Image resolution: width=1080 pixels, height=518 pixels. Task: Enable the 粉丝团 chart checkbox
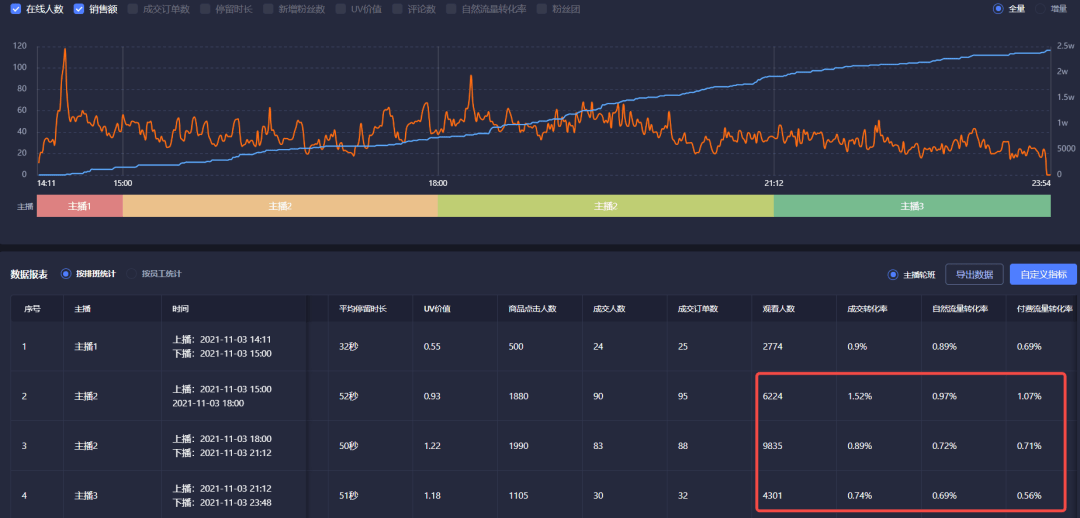click(x=541, y=9)
